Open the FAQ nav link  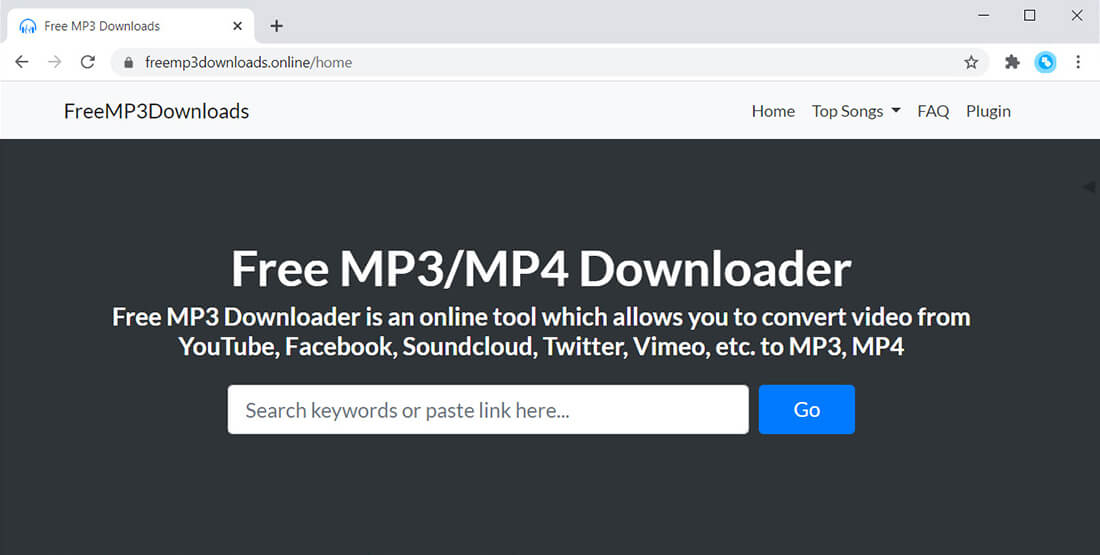tap(933, 111)
